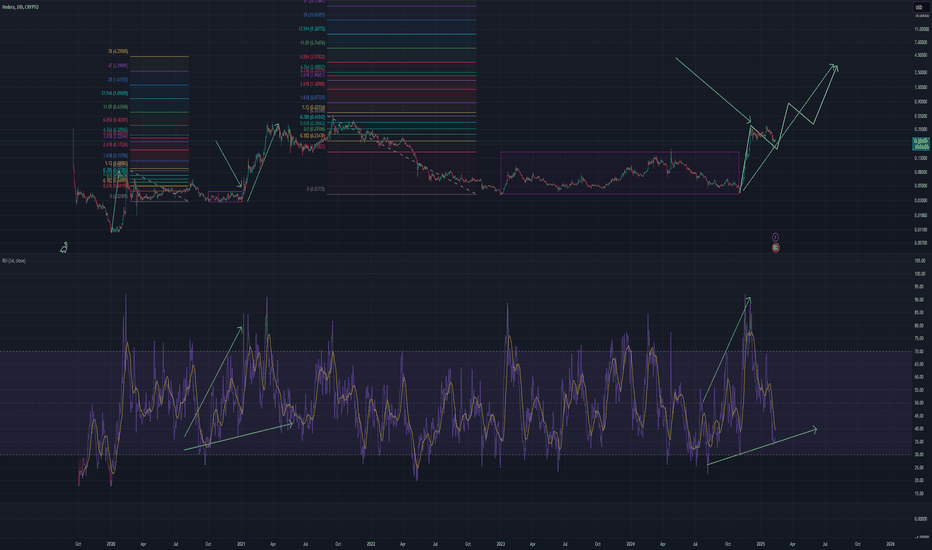Click the Hedera symbol title legend
The height and width of the screenshot is (550, 932).
(x=20, y=7)
